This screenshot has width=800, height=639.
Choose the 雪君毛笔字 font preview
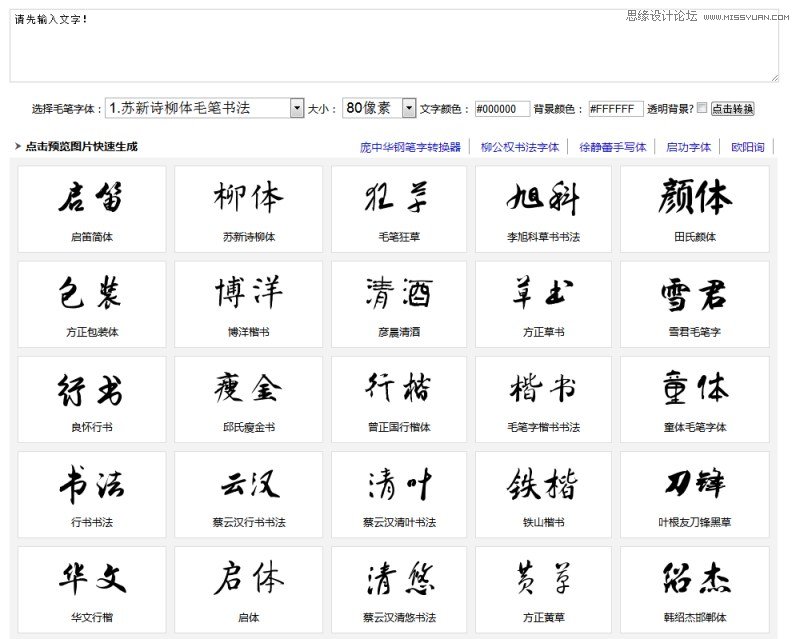tap(695, 304)
